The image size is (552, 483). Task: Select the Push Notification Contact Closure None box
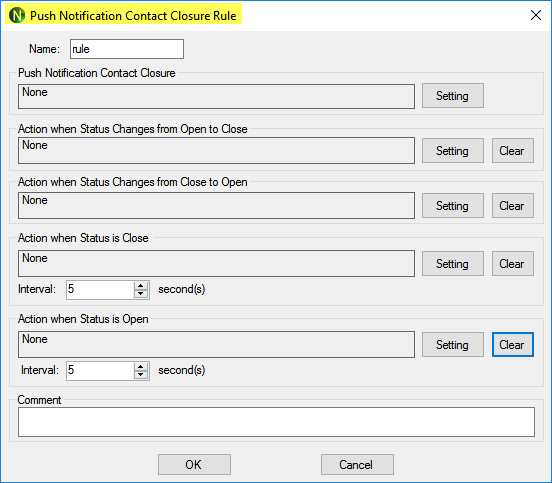tap(217, 96)
